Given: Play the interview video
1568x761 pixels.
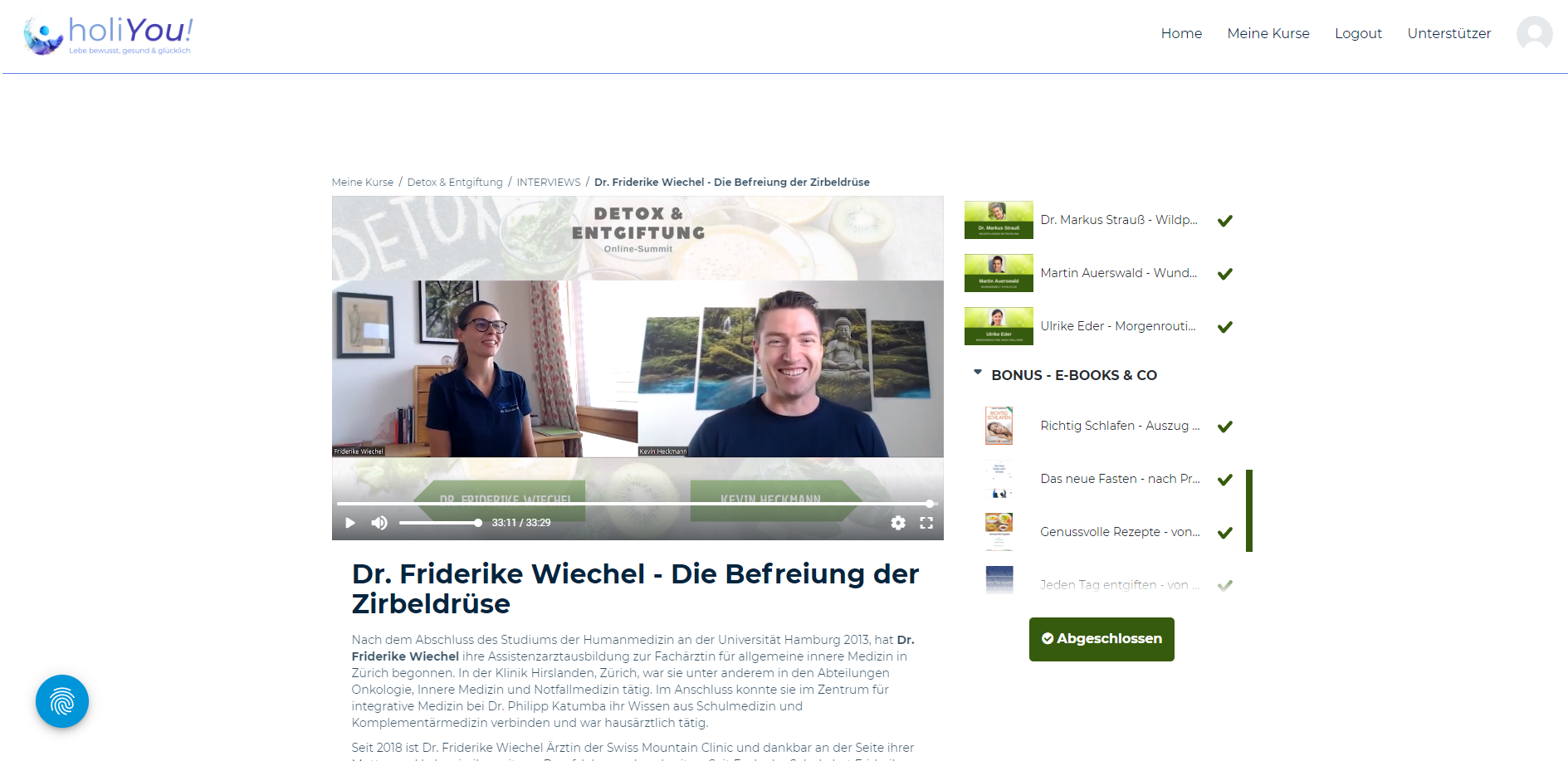Looking at the screenshot, I should (x=349, y=523).
